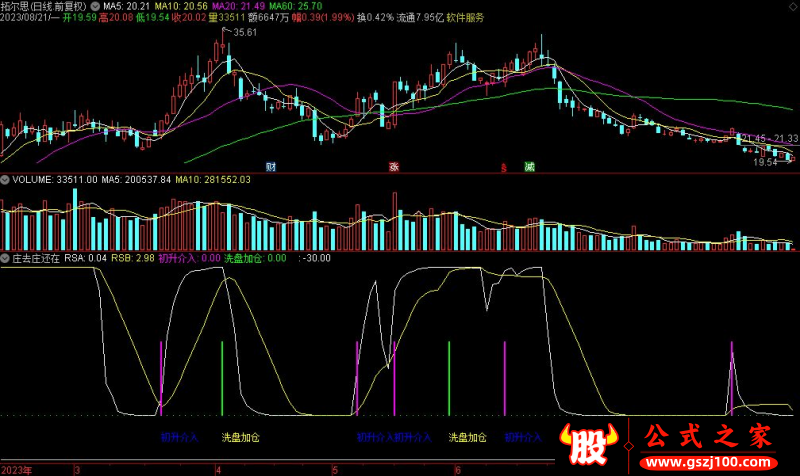This screenshot has height=476, width=800.
Task: Click the 洗盘加仓 signal label below April
Action: coord(241,437)
